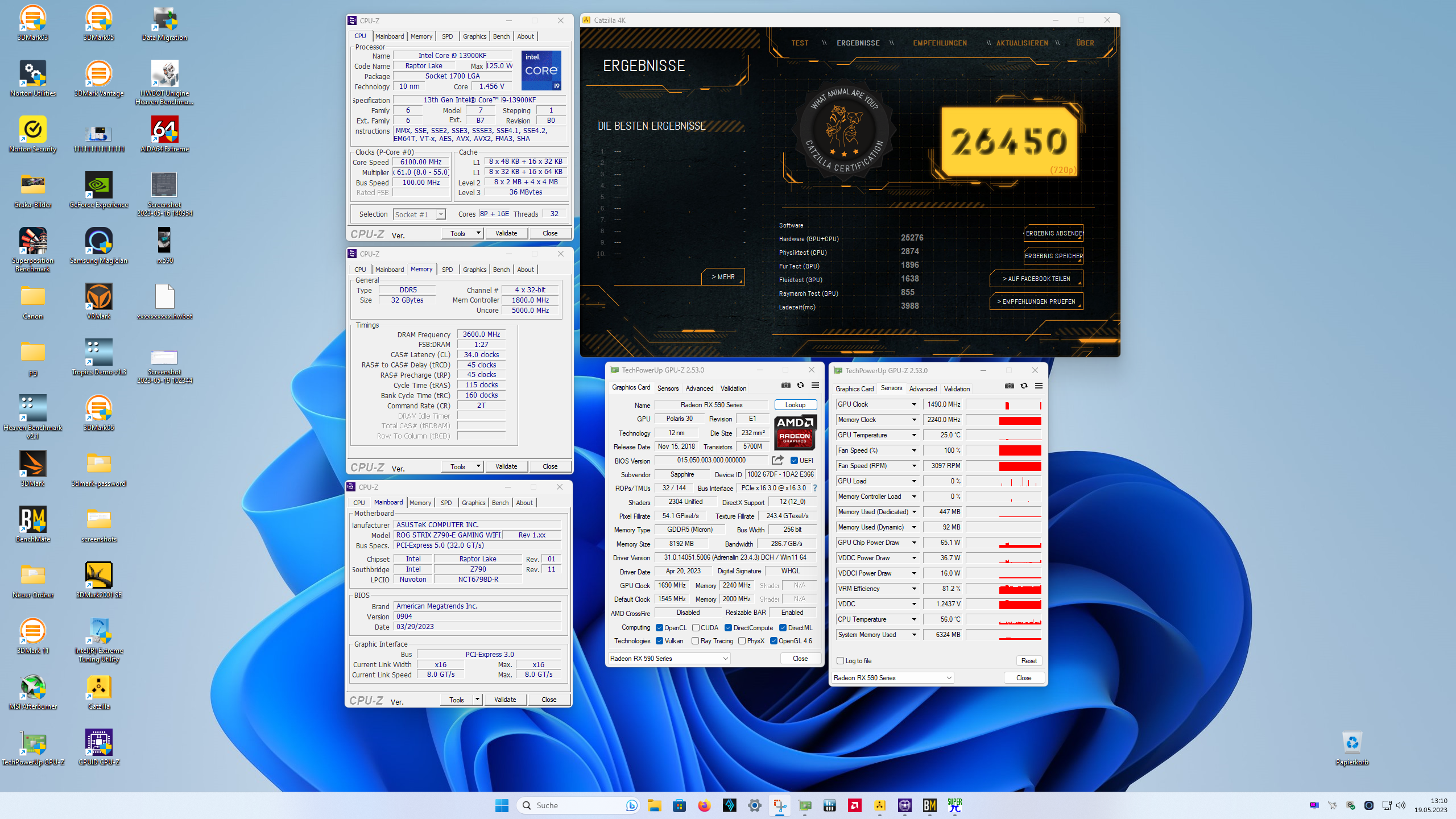The width and height of the screenshot is (1456, 819).
Task: Click camera icon in GPU-Z Sensors window
Action: point(1010,386)
